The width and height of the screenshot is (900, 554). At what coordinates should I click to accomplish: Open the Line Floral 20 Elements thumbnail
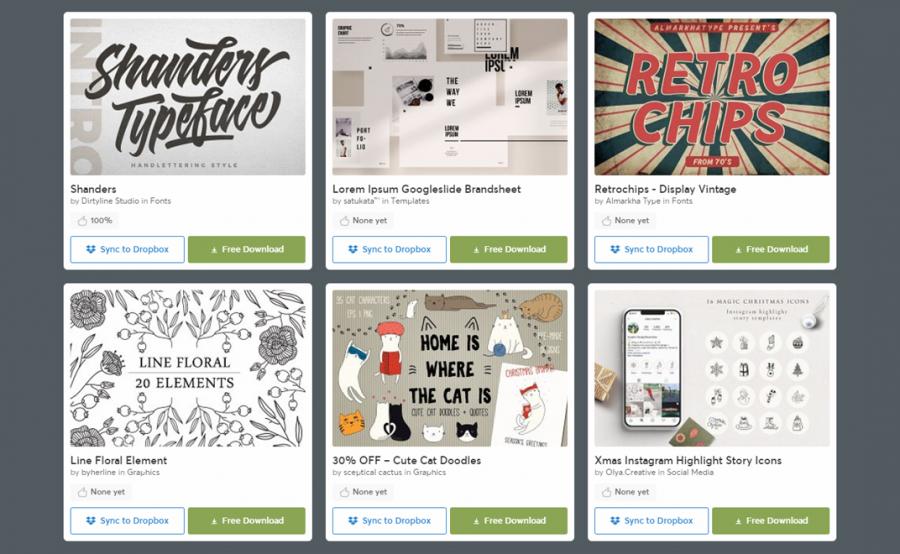[x=188, y=368]
